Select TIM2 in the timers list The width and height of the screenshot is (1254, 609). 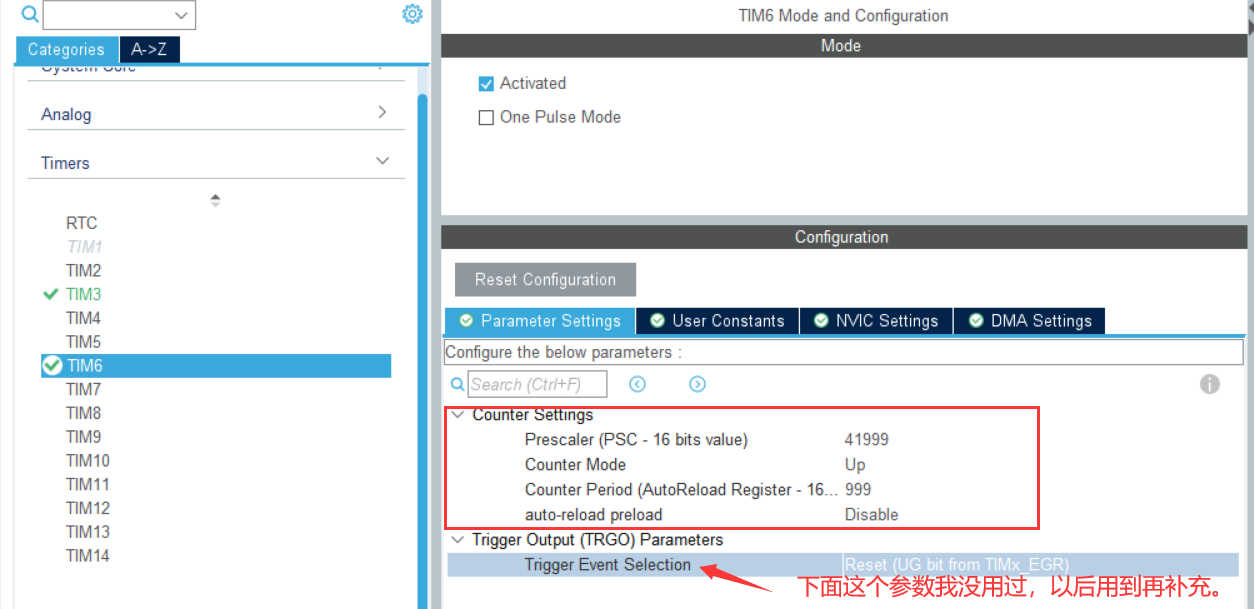(83, 270)
